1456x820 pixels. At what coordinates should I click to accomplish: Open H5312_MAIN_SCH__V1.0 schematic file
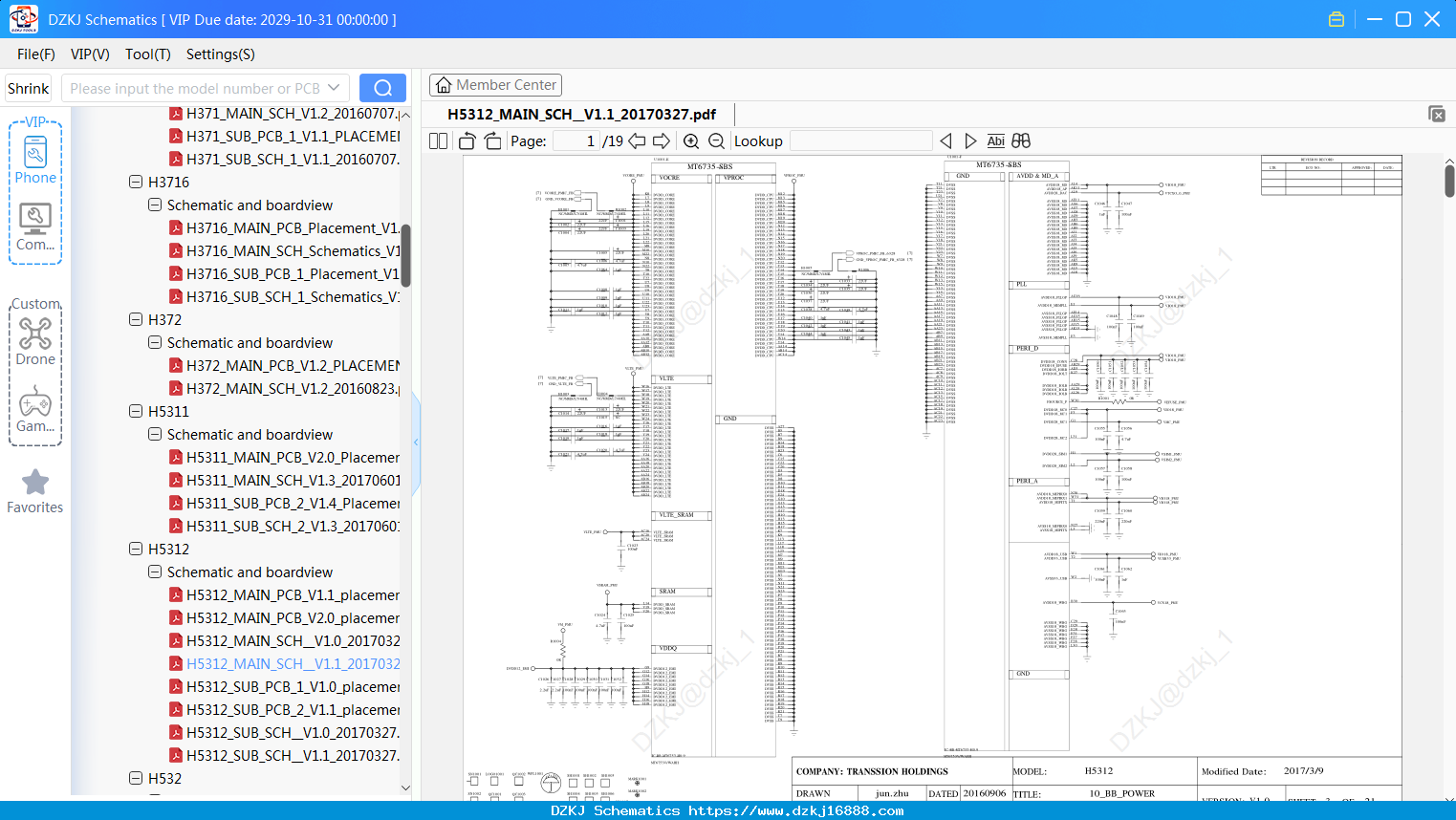[285, 640]
